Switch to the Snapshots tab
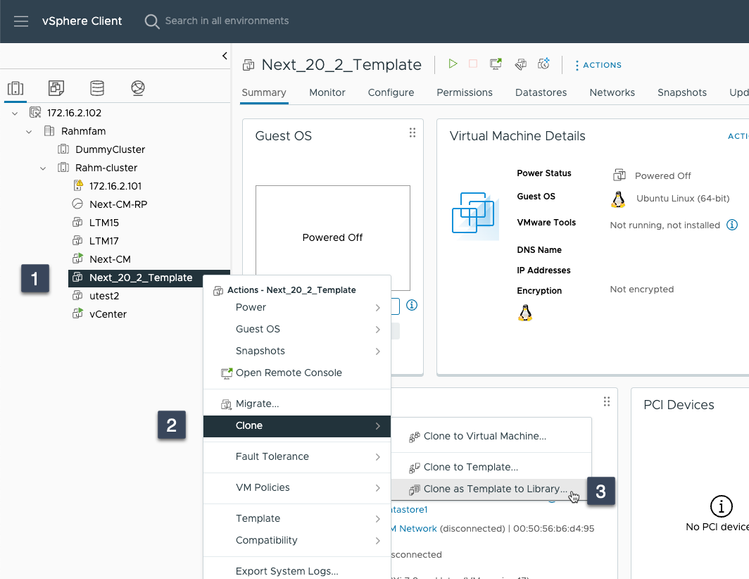749x579 pixels. pos(682,92)
